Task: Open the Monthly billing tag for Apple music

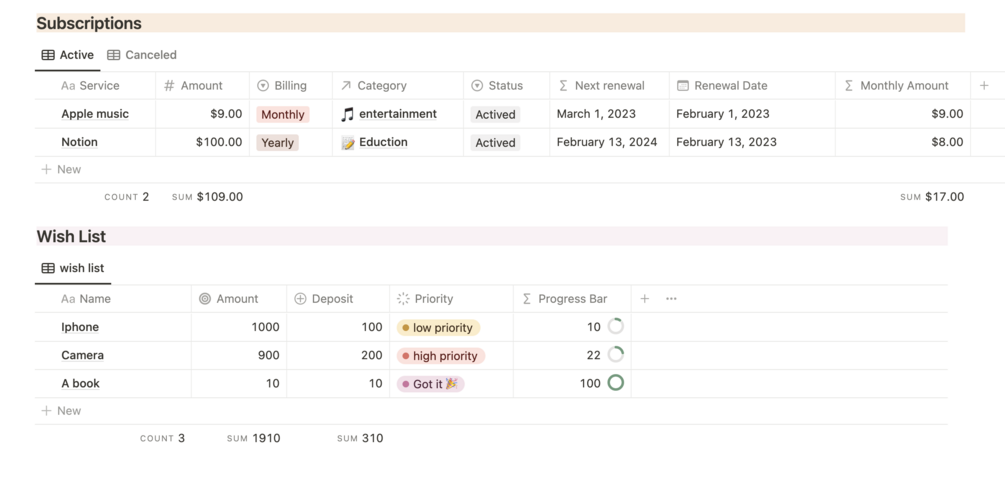Action: pyautogui.click(x=282, y=115)
